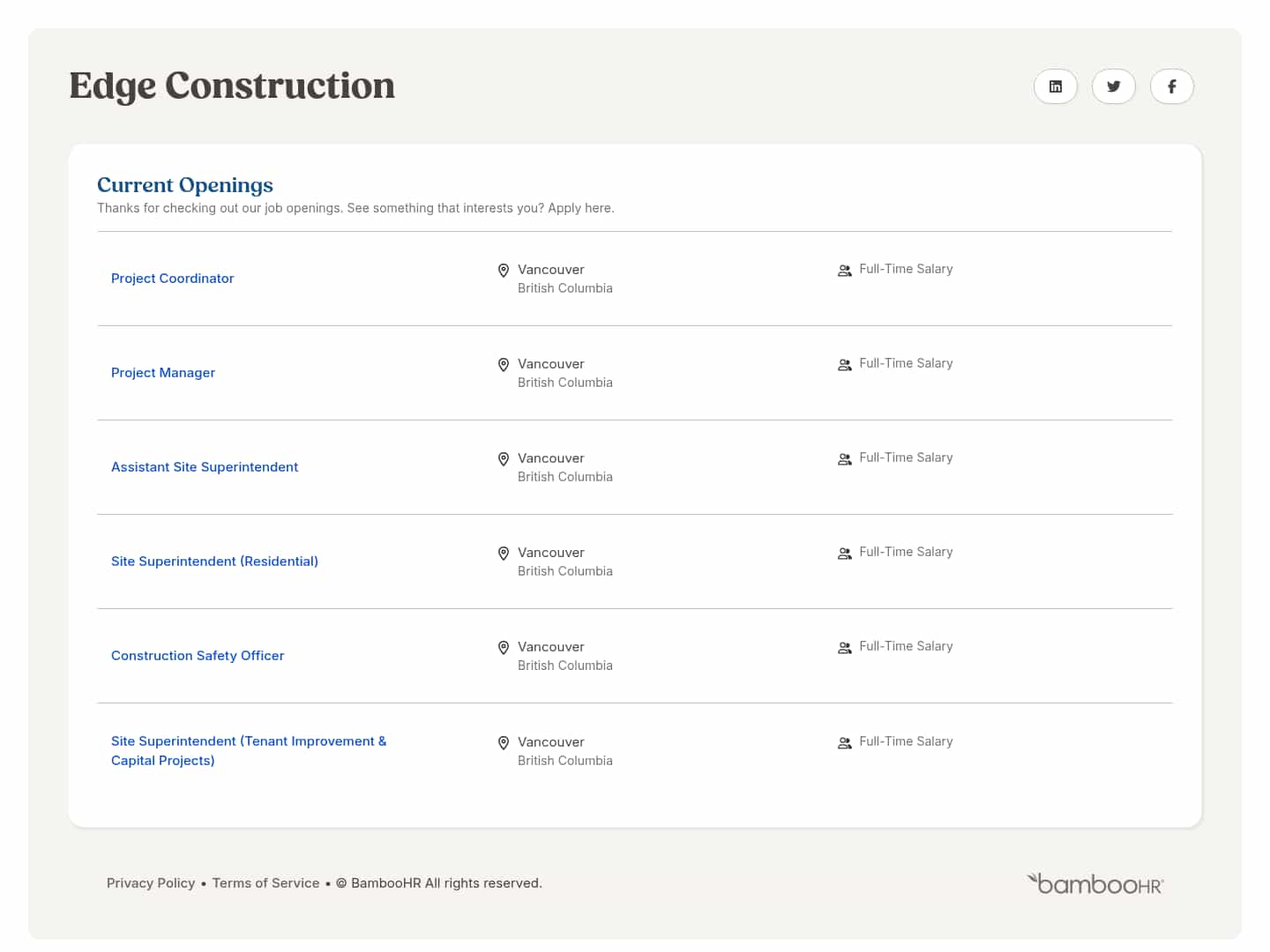Click the LinkedIn share icon

1056,86
